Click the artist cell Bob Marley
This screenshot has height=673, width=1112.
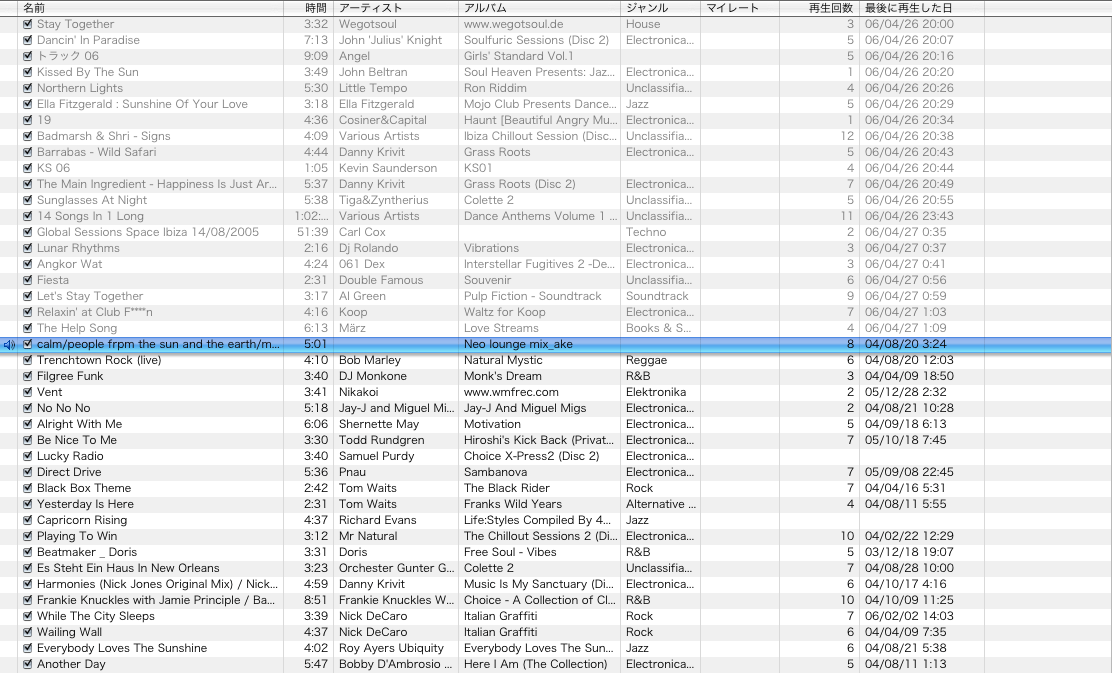(x=369, y=360)
